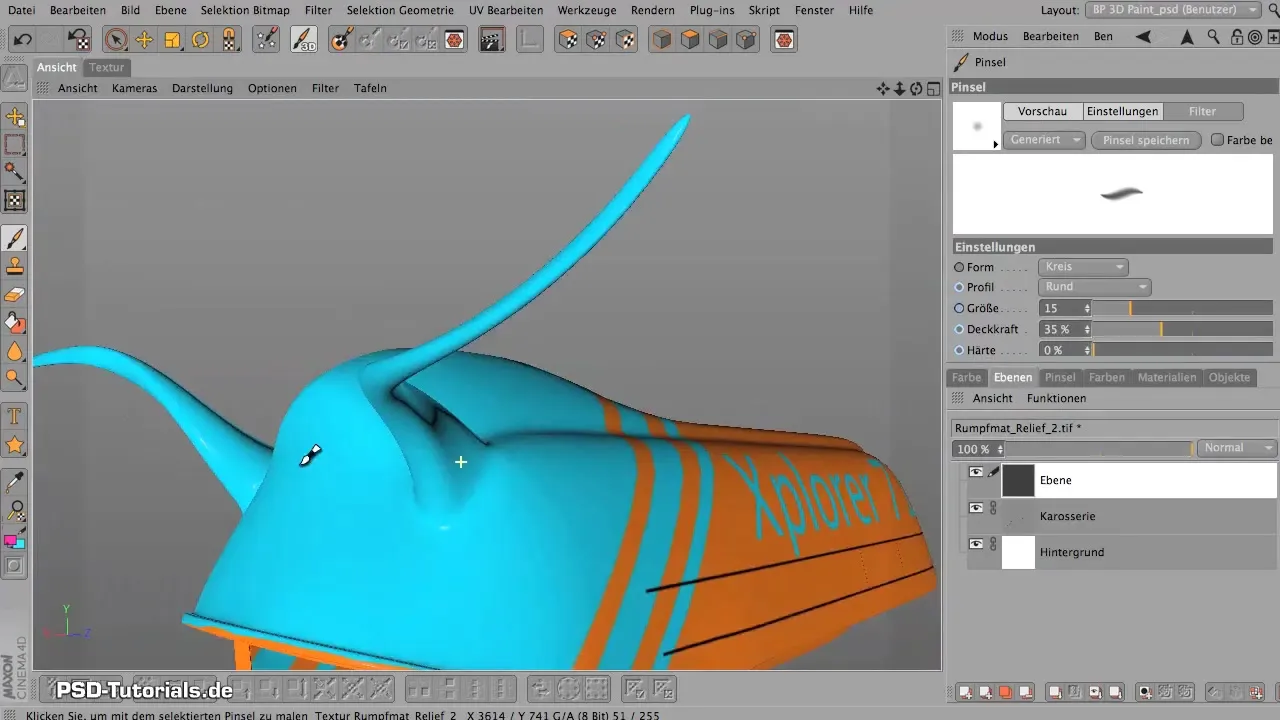Image resolution: width=1280 pixels, height=720 pixels.
Task: Click the Deckkraft slider track
Action: 1184,329
